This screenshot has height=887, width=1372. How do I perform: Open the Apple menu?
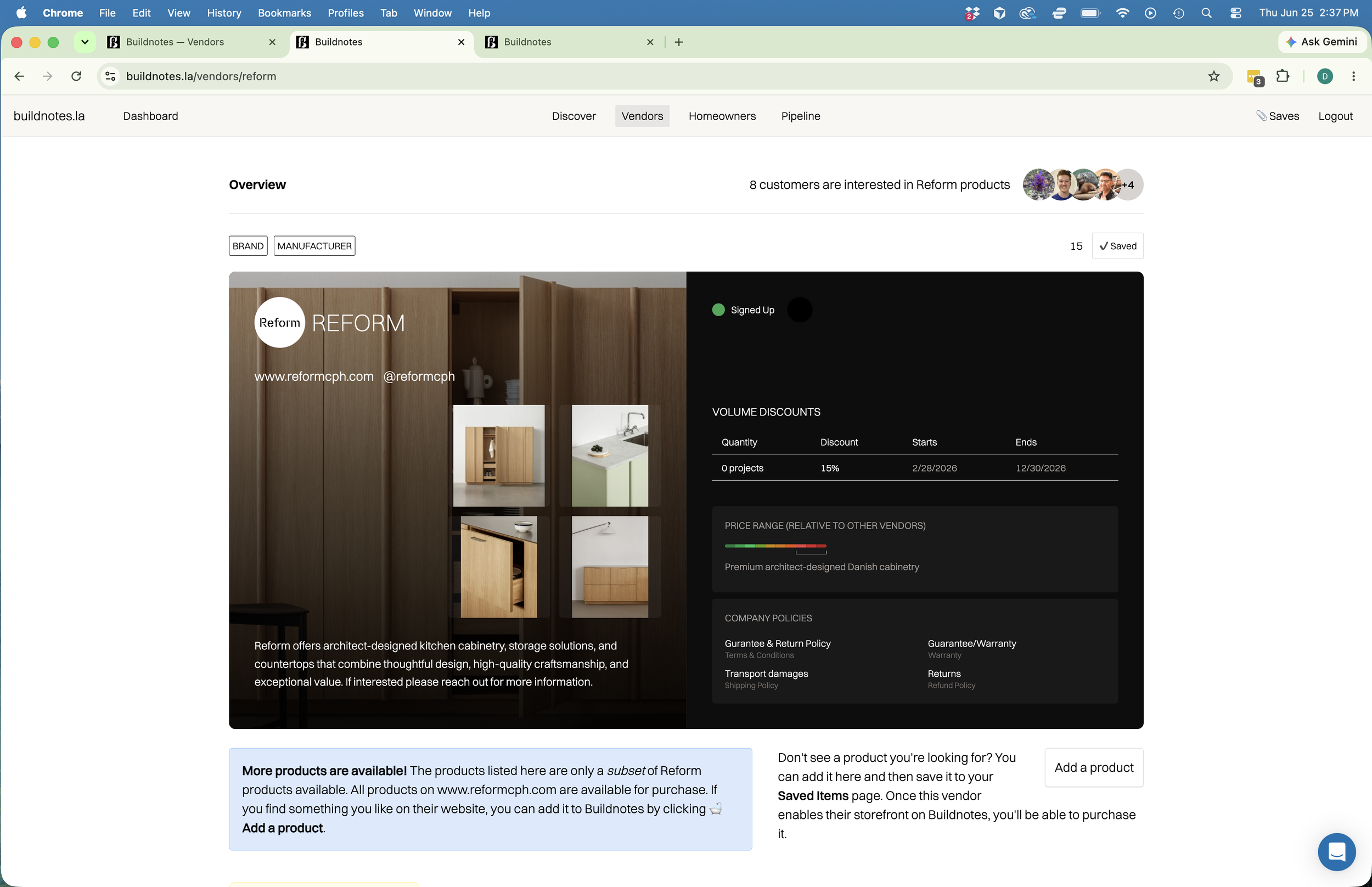tap(21, 13)
